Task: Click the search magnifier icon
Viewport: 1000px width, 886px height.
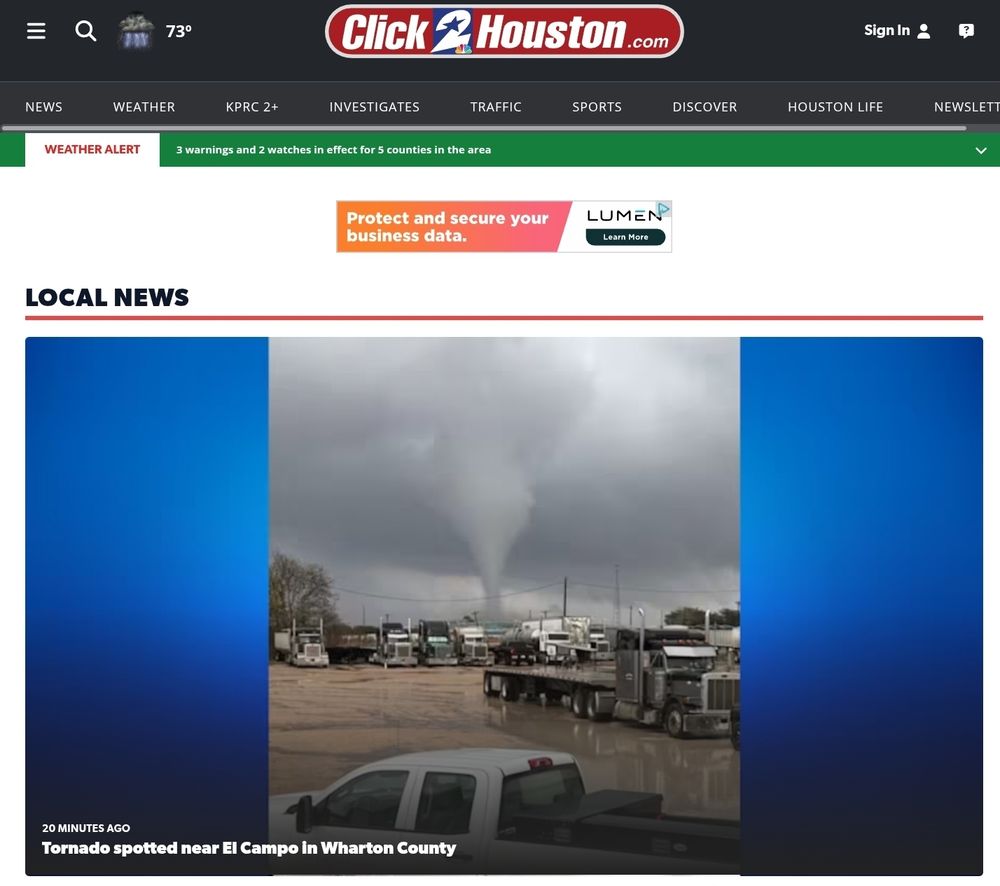Action: (86, 31)
